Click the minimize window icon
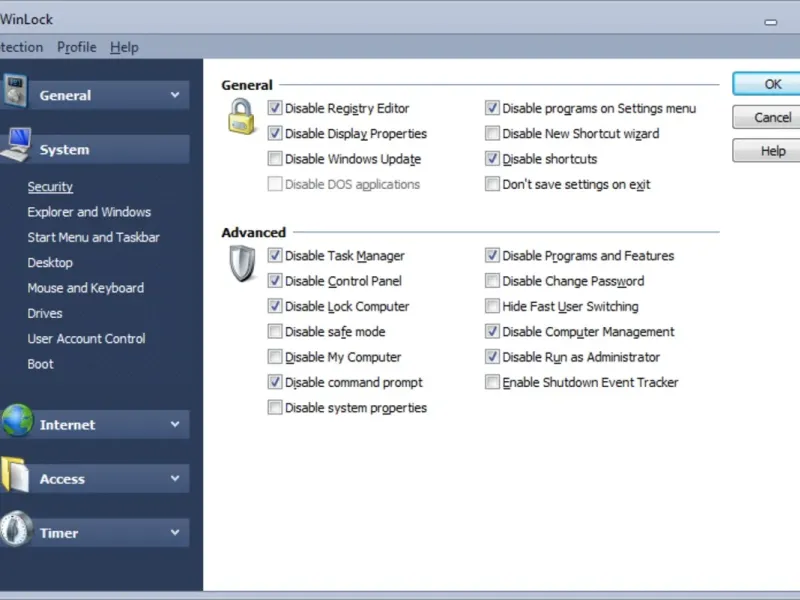Screen dimensions: 800x600 click(x=770, y=22)
